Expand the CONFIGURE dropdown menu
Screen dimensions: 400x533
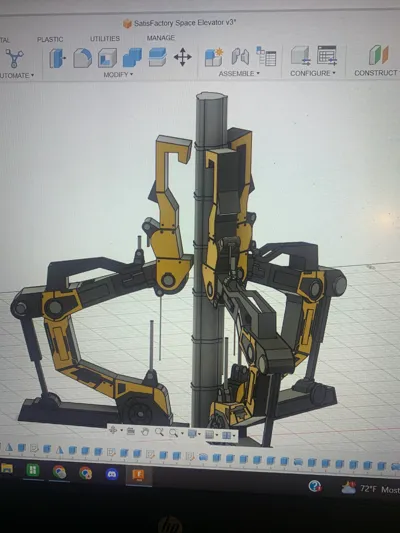[313, 73]
